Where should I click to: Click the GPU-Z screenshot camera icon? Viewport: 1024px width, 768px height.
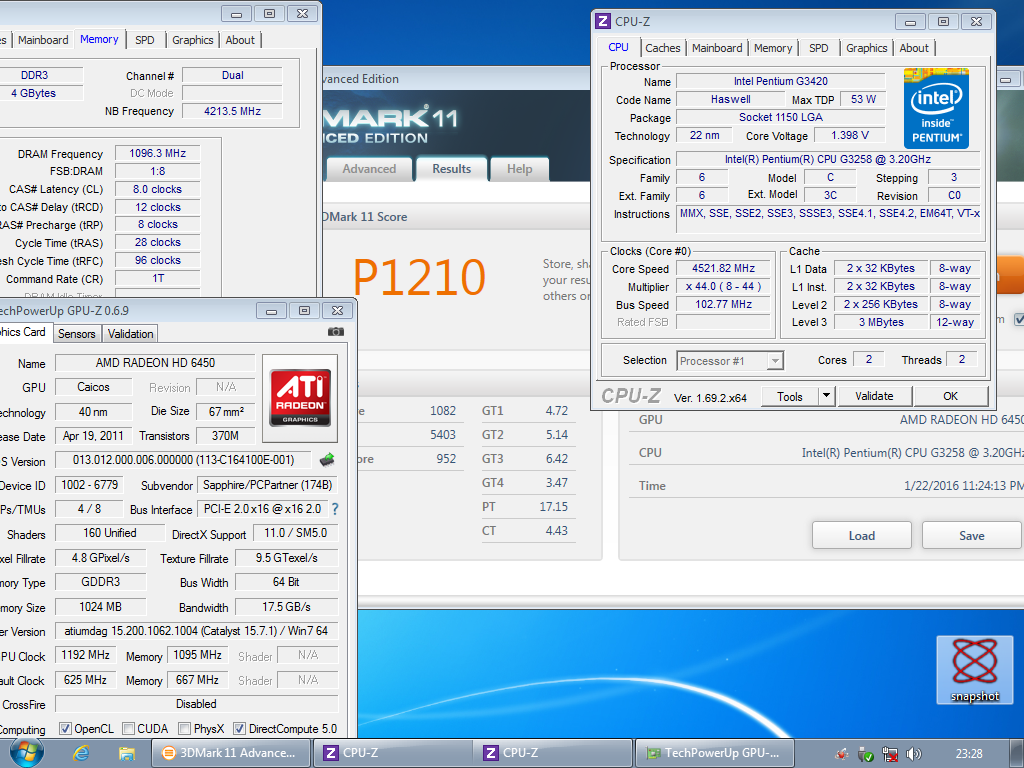click(336, 332)
